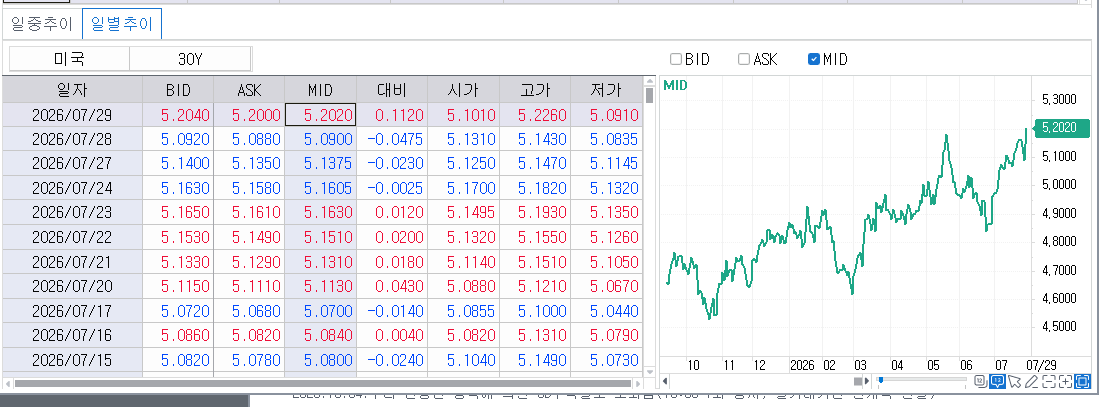Select the 일별추이 tab
The height and width of the screenshot is (407, 1099).
(x=122, y=24)
